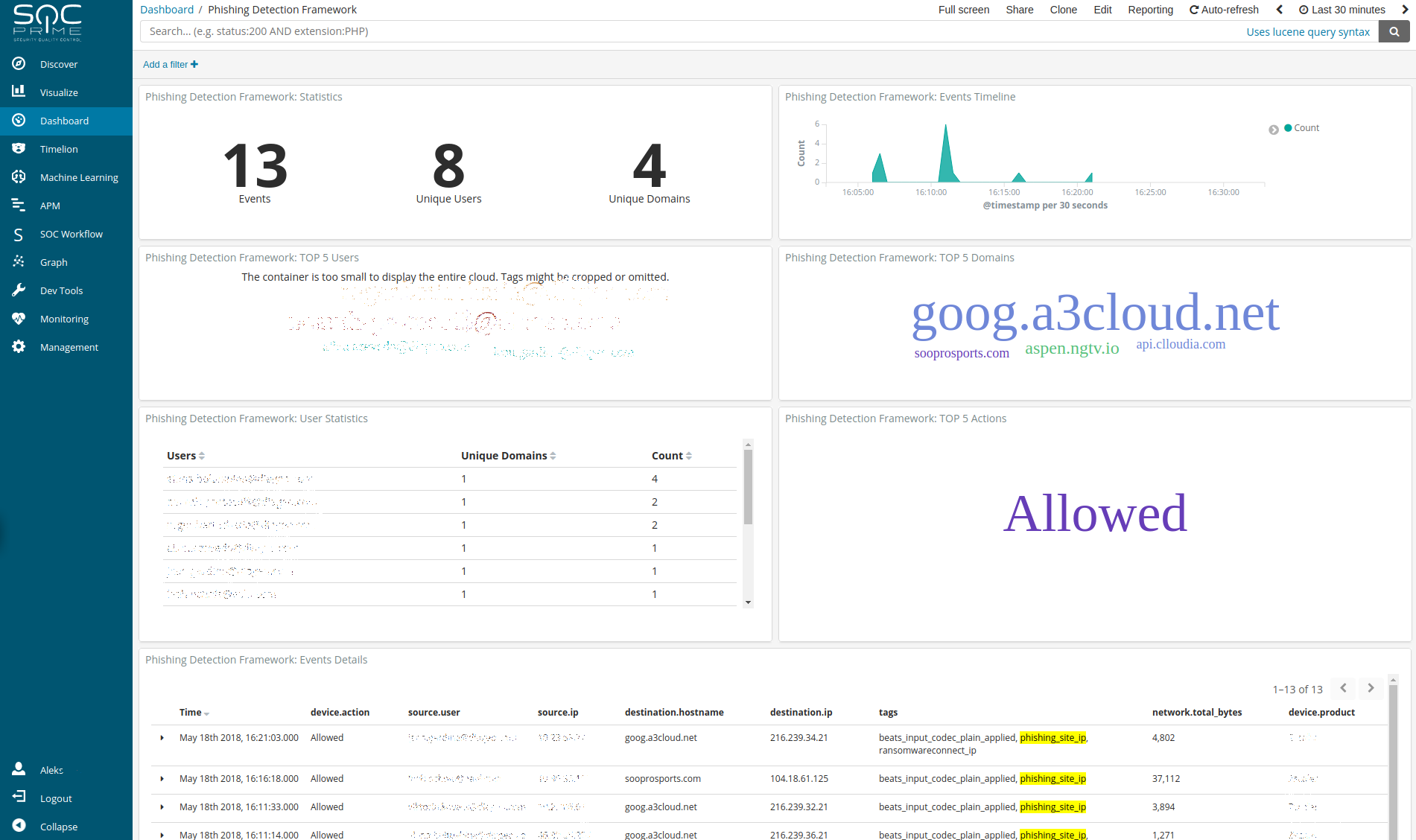The width and height of the screenshot is (1416, 840).
Task: Click the query search input field
Action: click(x=670, y=31)
